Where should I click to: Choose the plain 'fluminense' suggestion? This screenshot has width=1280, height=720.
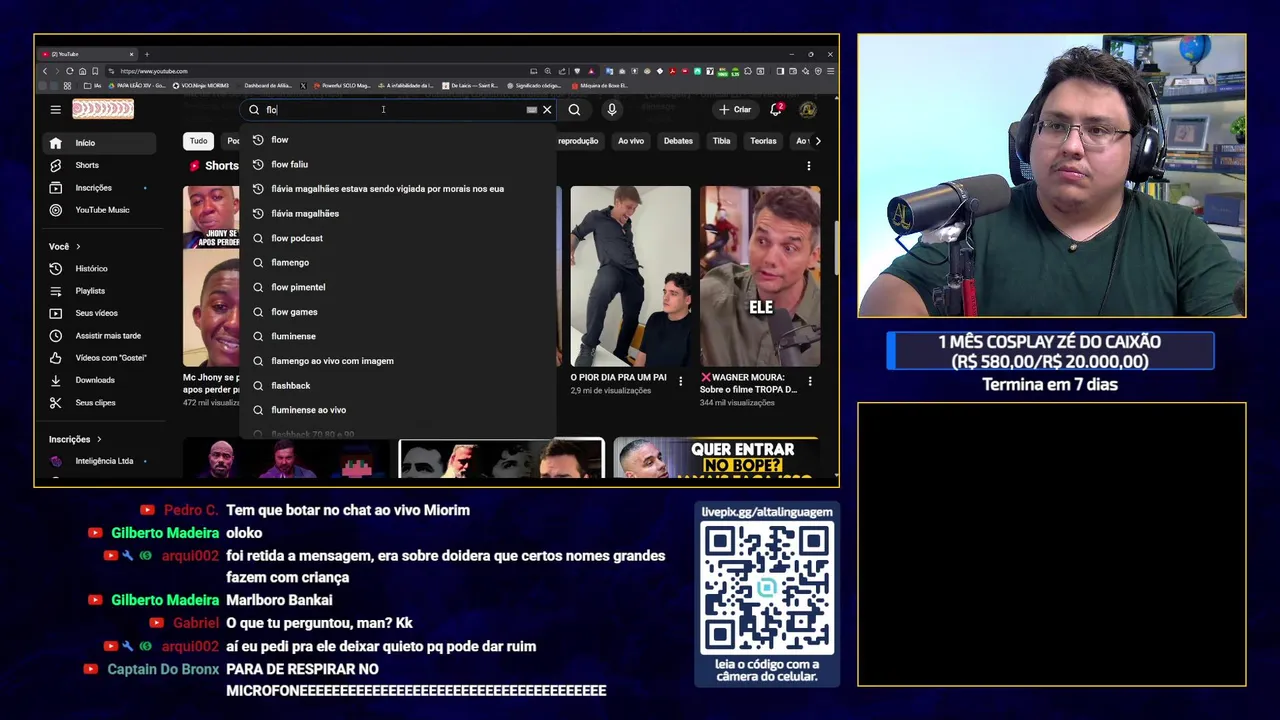(x=398, y=336)
